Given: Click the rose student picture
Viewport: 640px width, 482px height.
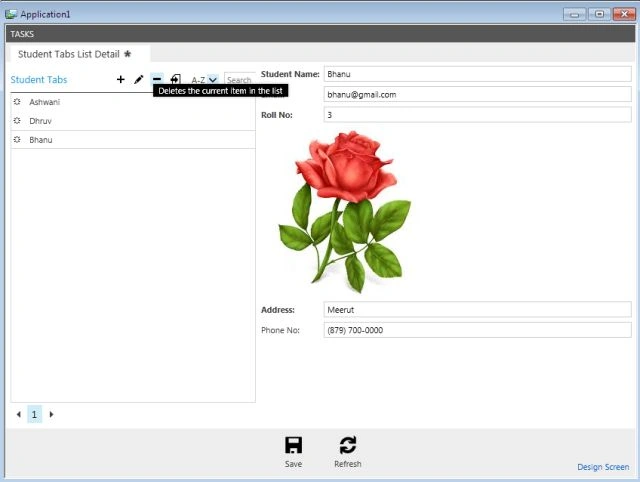Looking at the screenshot, I should click(x=345, y=211).
